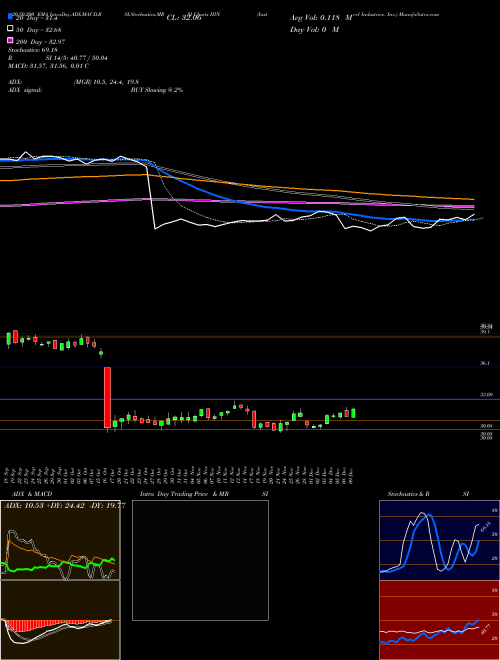Viewport: 500px width, 660px height.
Task: Click the blue Stochastics chart panel
Action: (x=439, y=540)
